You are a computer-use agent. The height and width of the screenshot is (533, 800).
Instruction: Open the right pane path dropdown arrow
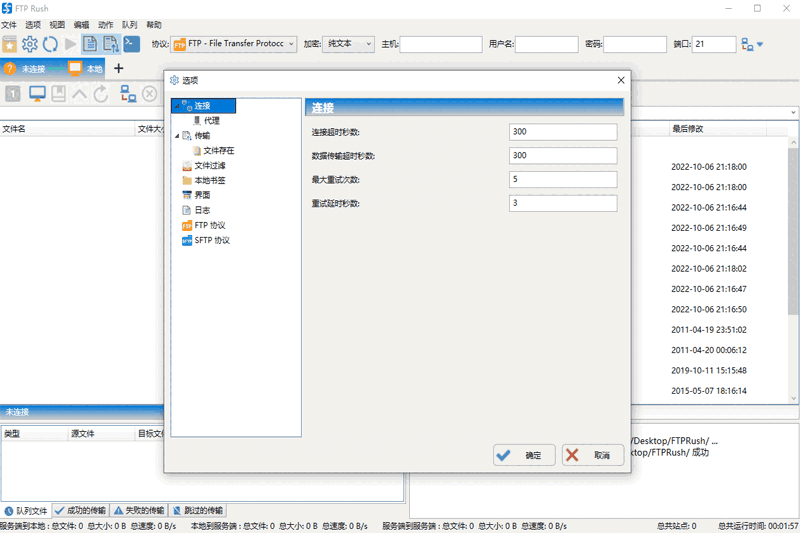[793, 113]
